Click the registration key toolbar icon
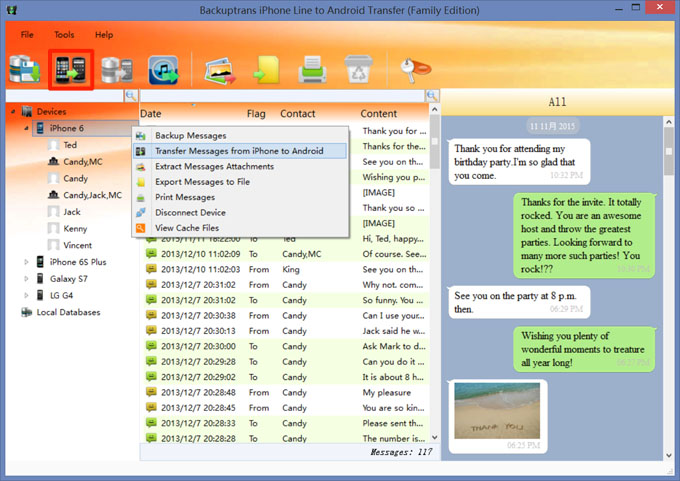This screenshot has height=481, width=680. point(415,70)
